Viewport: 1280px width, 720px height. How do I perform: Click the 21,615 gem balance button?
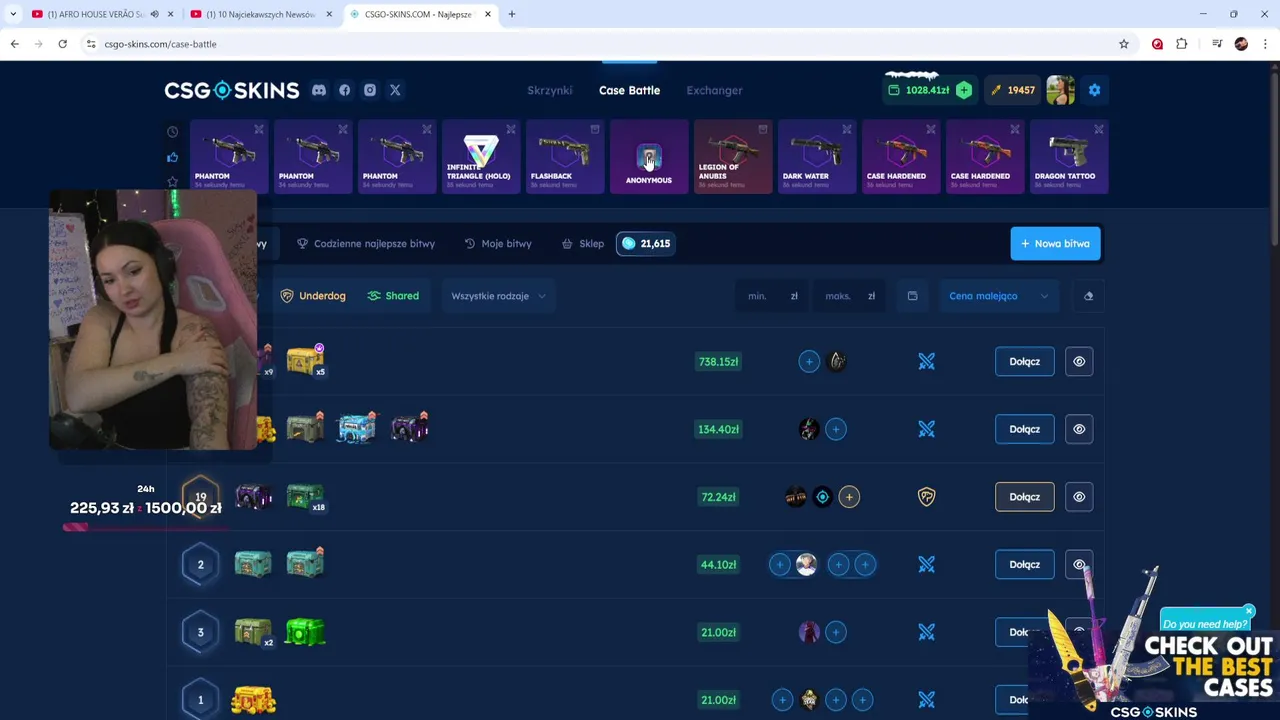pyautogui.click(x=645, y=244)
